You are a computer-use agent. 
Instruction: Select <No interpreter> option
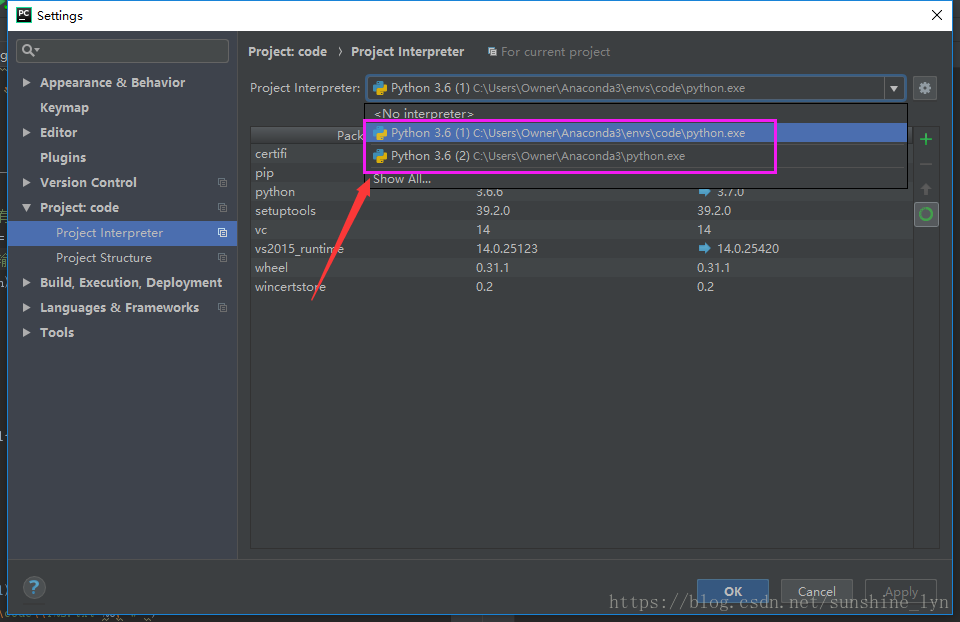pyautogui.click(x=636, y=114)
